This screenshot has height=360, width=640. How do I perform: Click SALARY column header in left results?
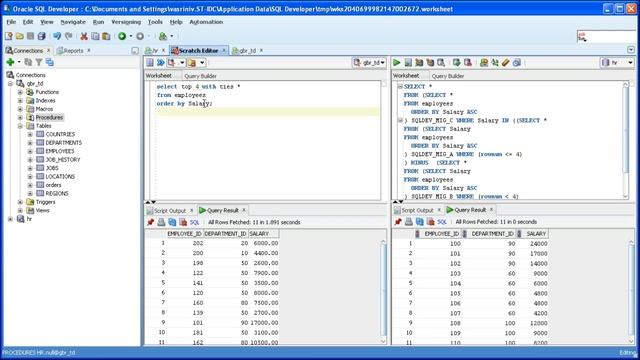(264, 233)
